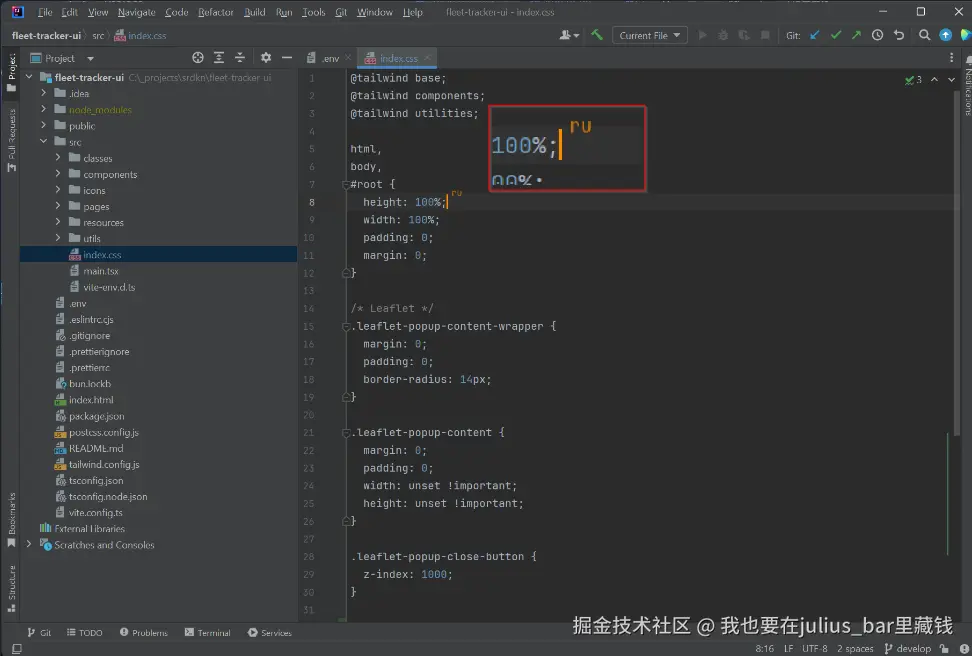Open the Git tool window button
Screen dimensions: 972x656
(38, 632)
